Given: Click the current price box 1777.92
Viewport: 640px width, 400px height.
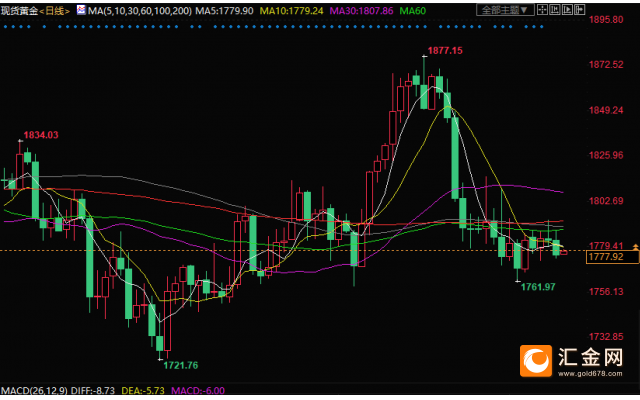Looking at the screenshot, I should click(x=613, y=257).
